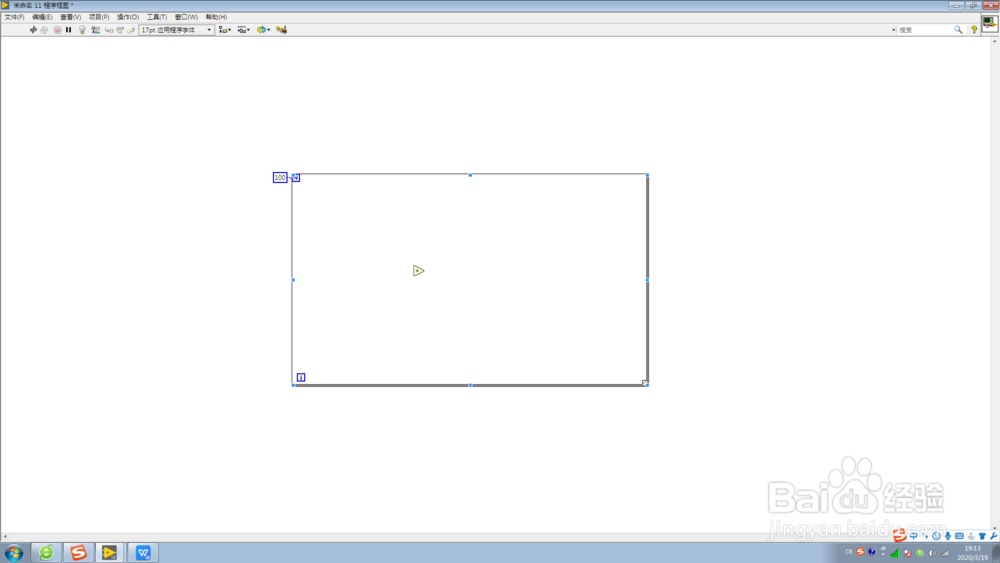Toggle Sogou punctuation mode icon

[x=925, y=536]
